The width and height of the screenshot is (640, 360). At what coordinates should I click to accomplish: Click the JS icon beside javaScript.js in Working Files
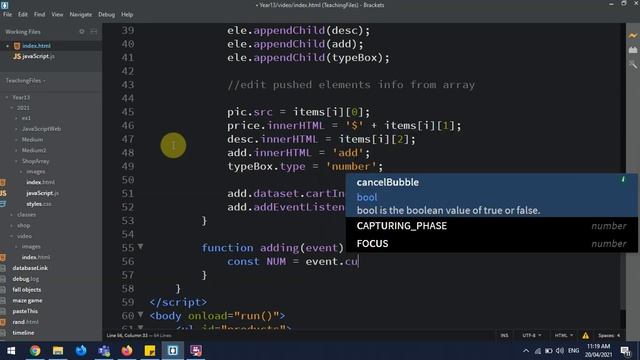(17, 56)
